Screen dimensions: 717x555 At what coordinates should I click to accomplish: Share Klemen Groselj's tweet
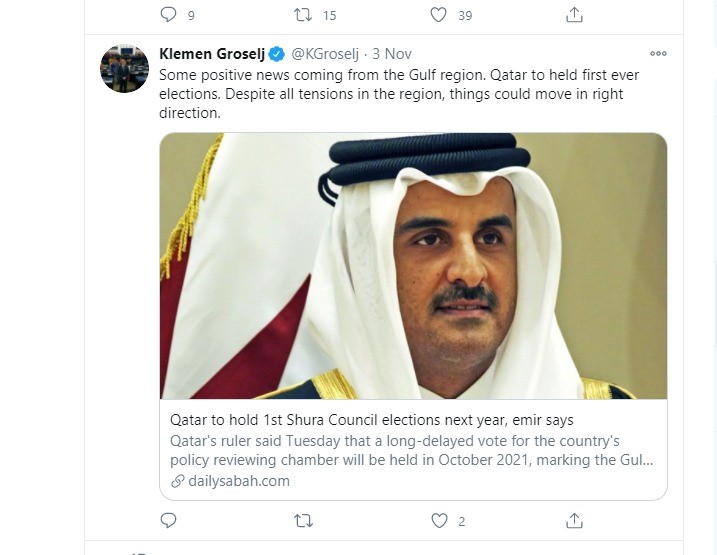click(574, 520)
